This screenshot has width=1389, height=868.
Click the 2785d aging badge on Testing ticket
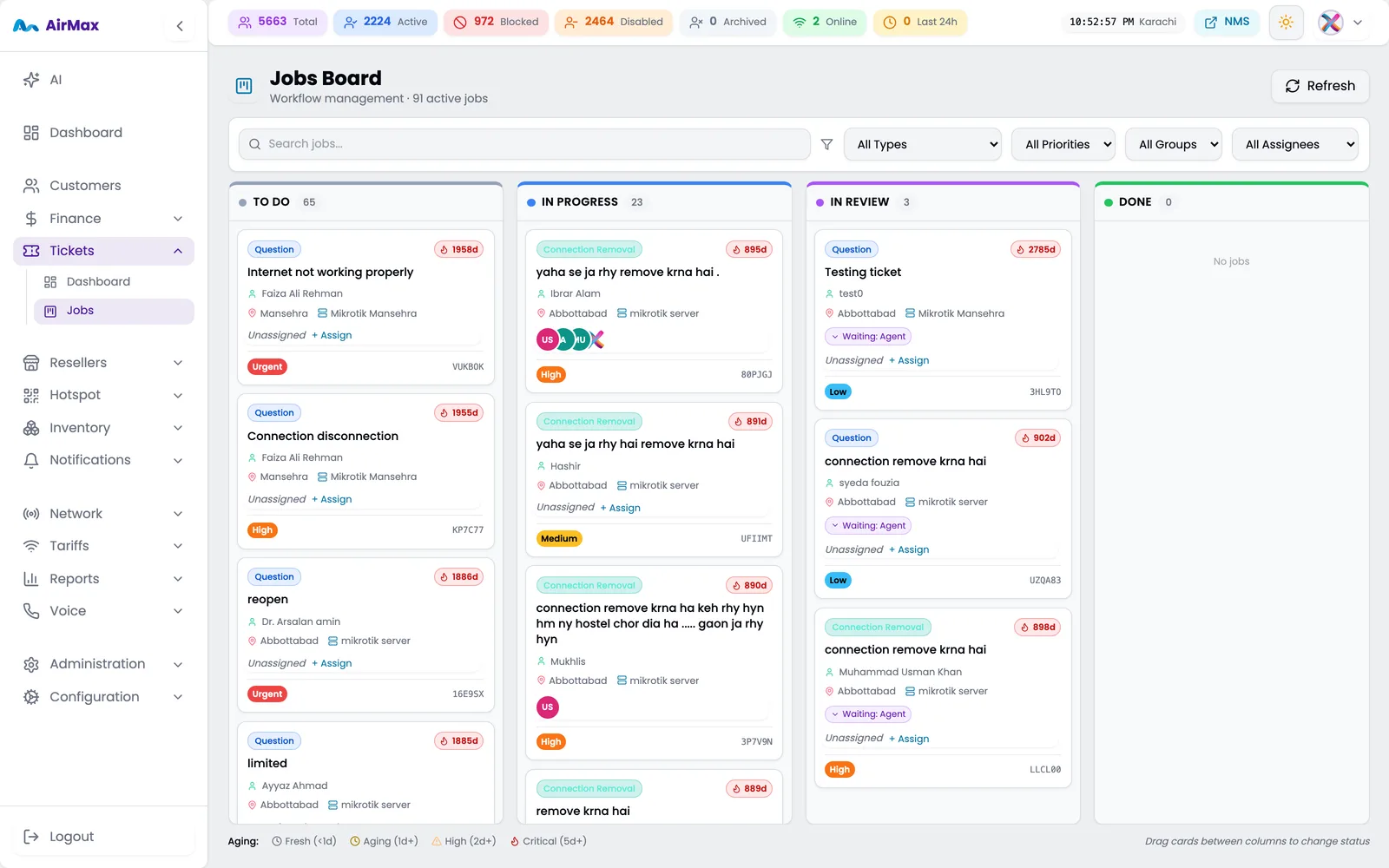point(1036,250)
